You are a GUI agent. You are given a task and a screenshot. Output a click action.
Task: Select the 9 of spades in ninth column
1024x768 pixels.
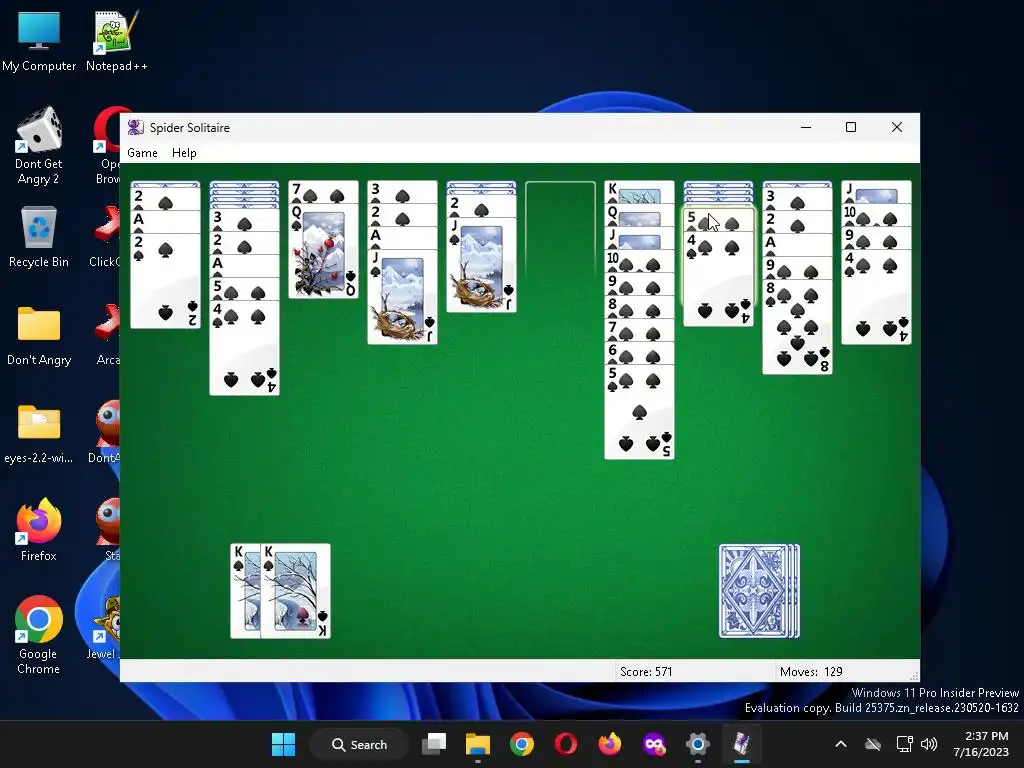click(797, 268)
